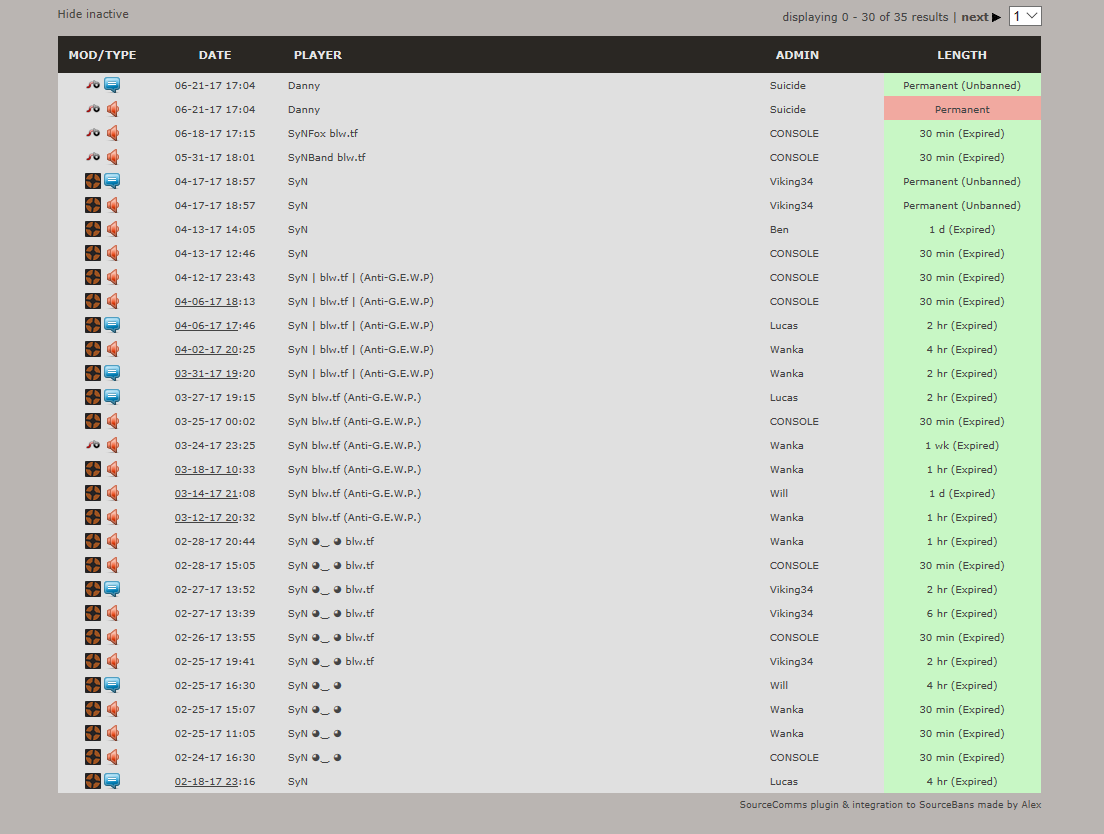Open the page number dropdown

click(1025, 16)
